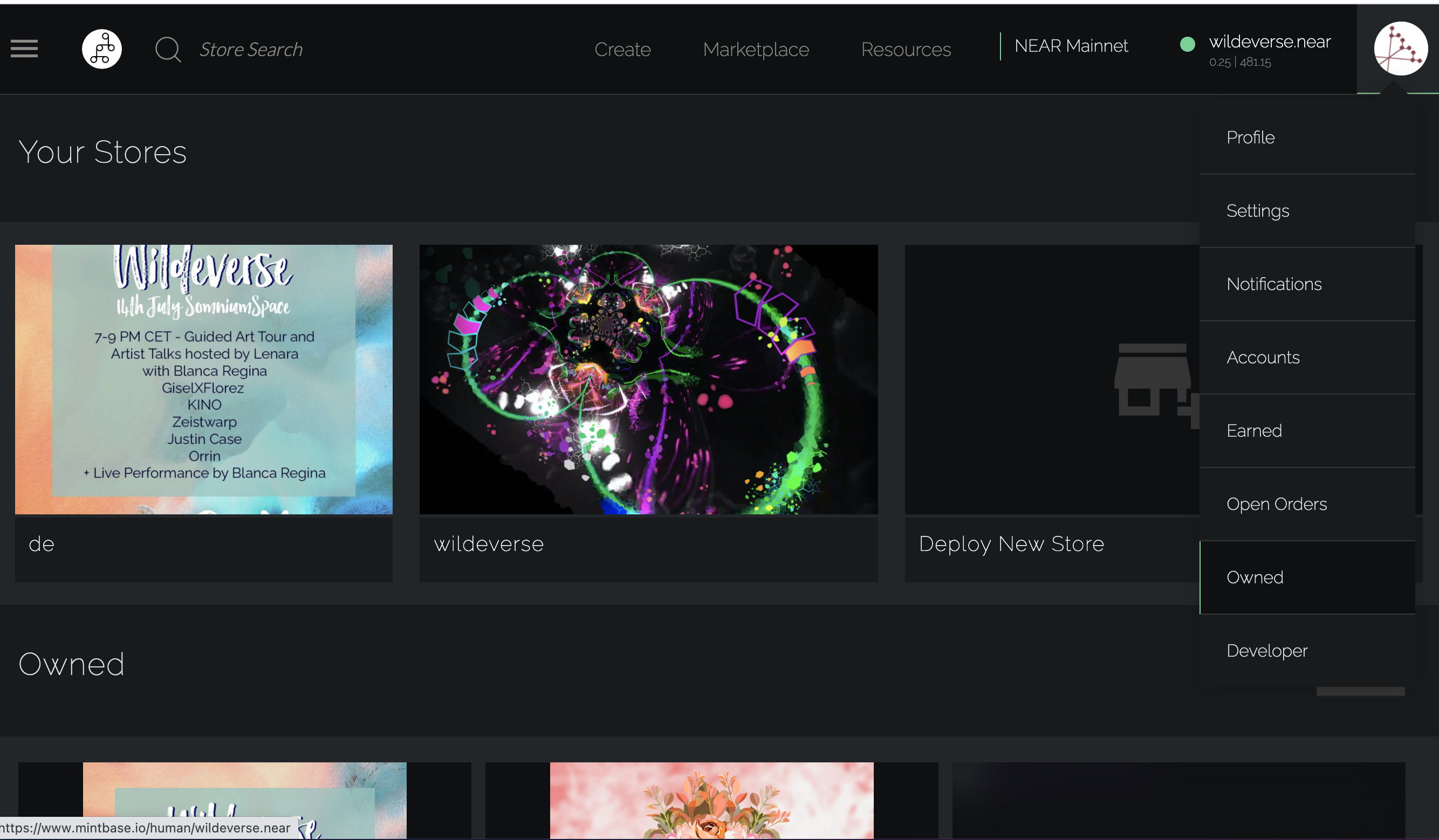Open the Resources menu
The height and width of the screenshot is (840, 1439).
[x=906, y=50]
